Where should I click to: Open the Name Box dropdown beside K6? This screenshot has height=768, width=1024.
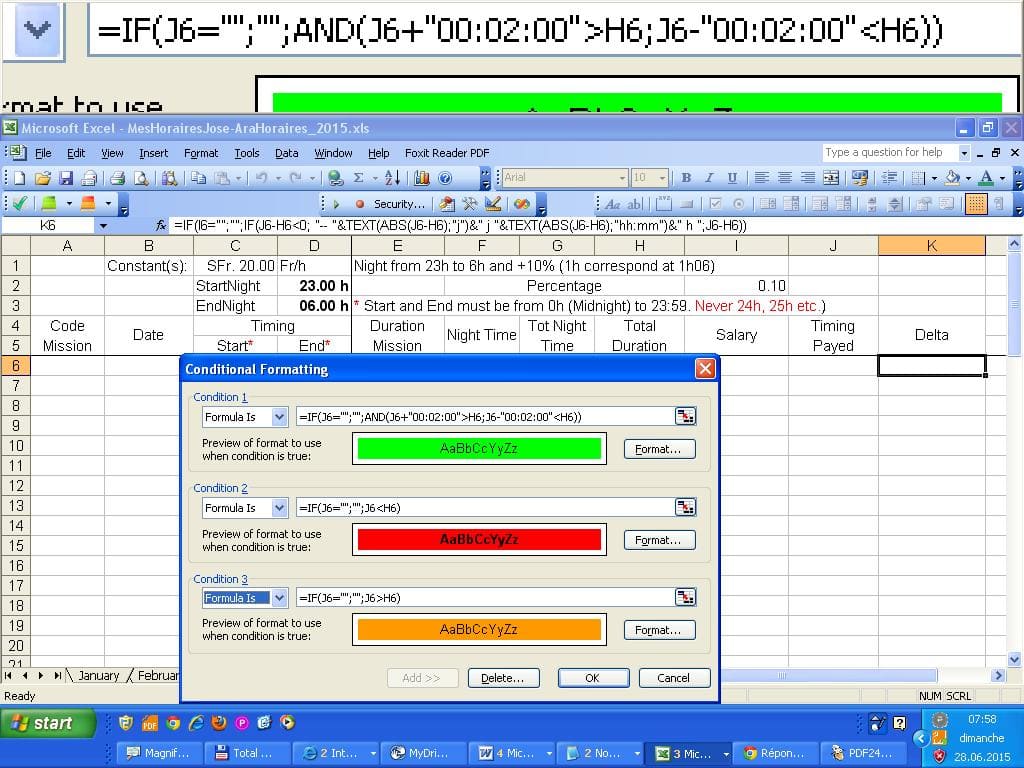click(x=102, y=226)
